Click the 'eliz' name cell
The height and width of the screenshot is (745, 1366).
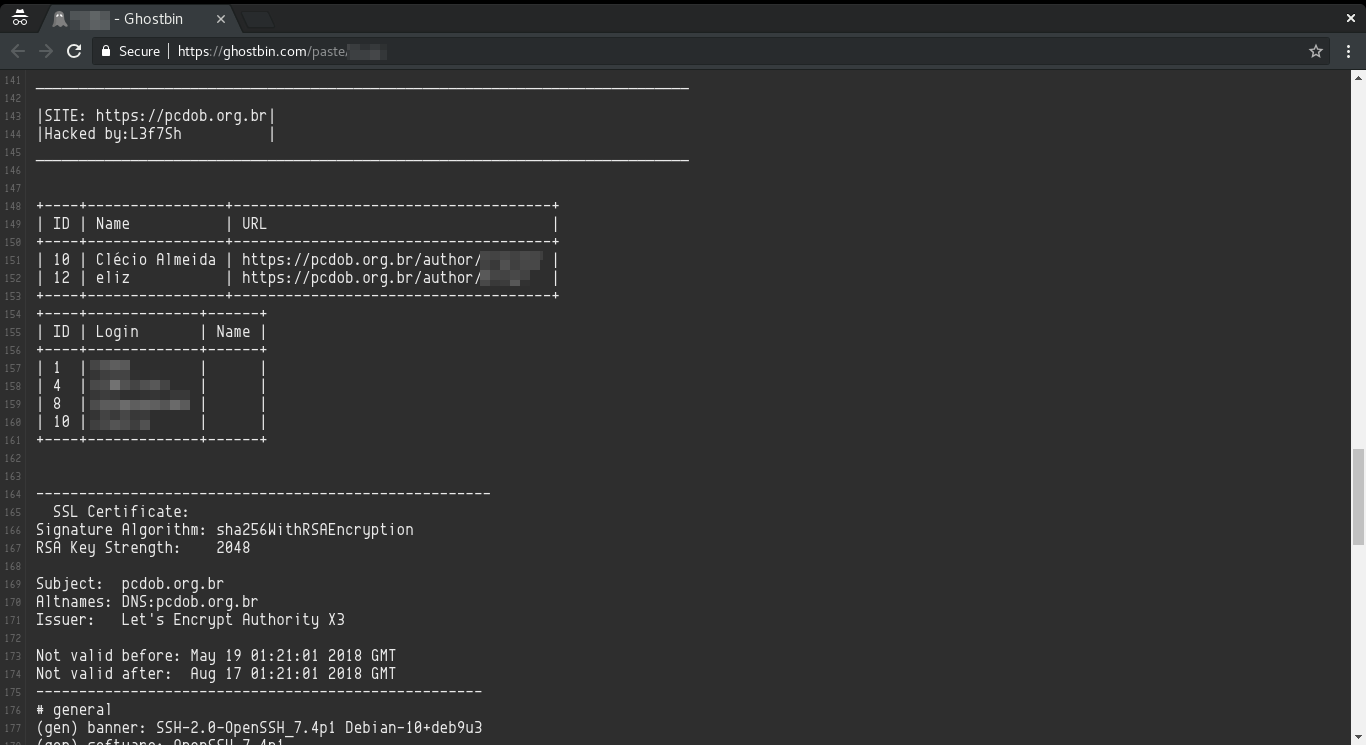point(112,278)
